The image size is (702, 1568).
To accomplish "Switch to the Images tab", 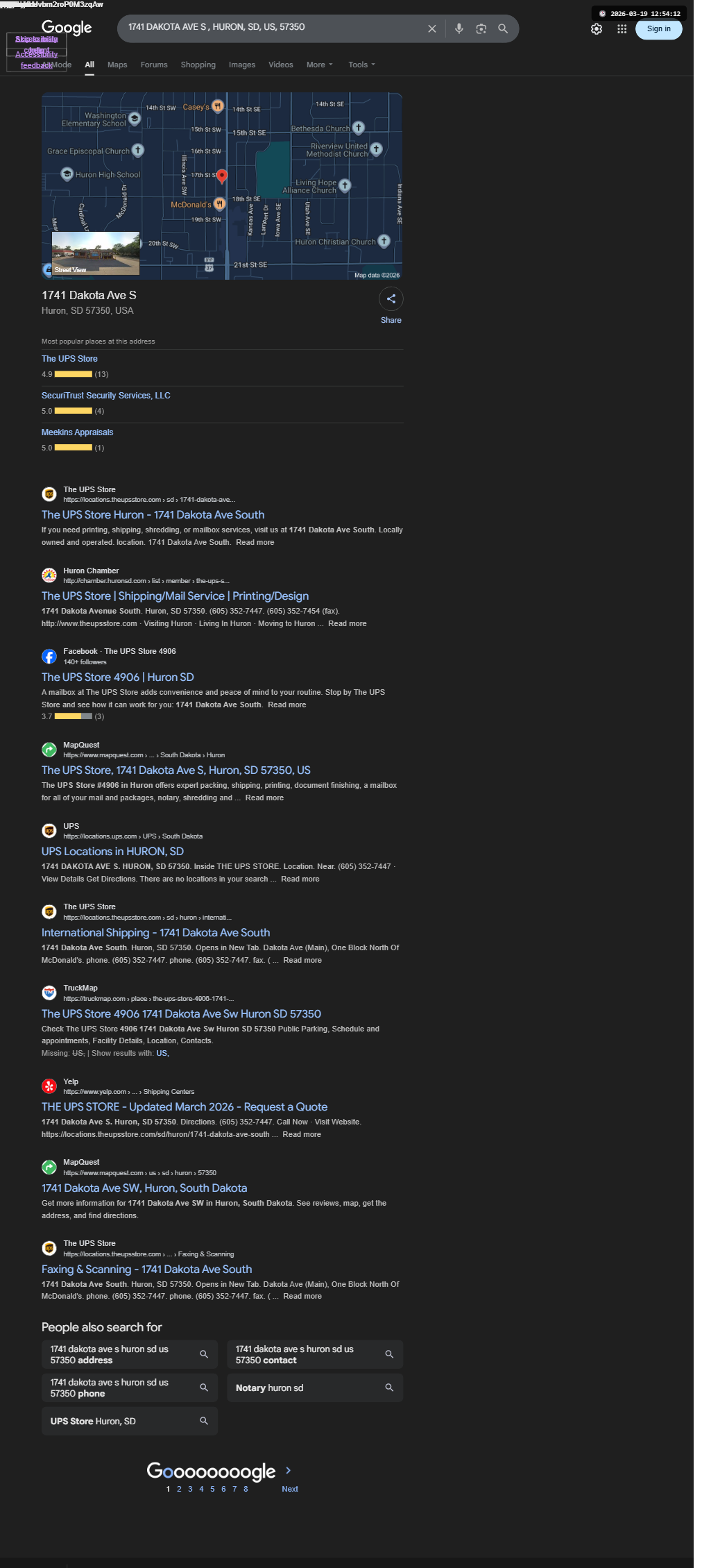I will (242, 65).
